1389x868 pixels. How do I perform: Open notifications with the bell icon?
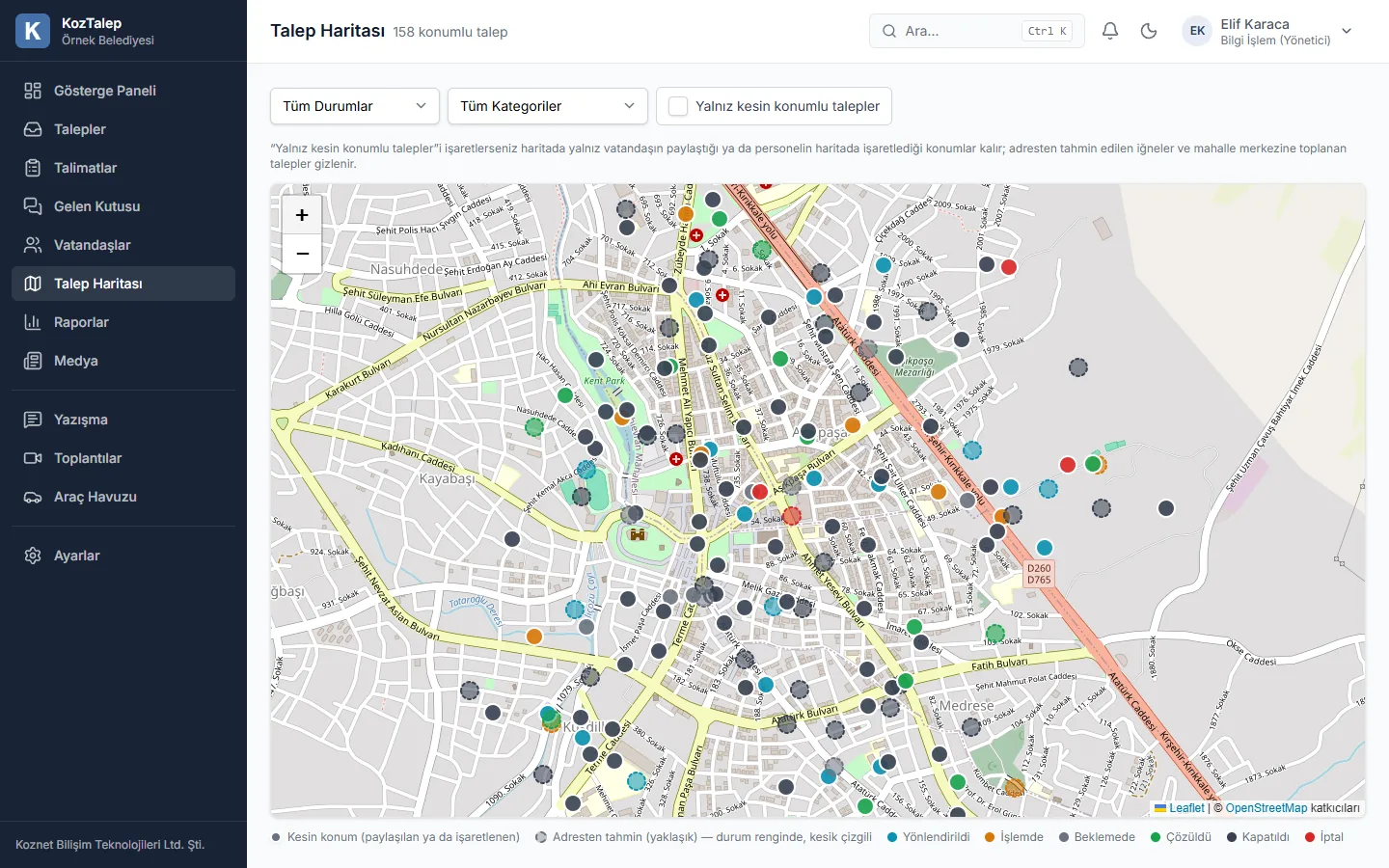click(1110, 31)
